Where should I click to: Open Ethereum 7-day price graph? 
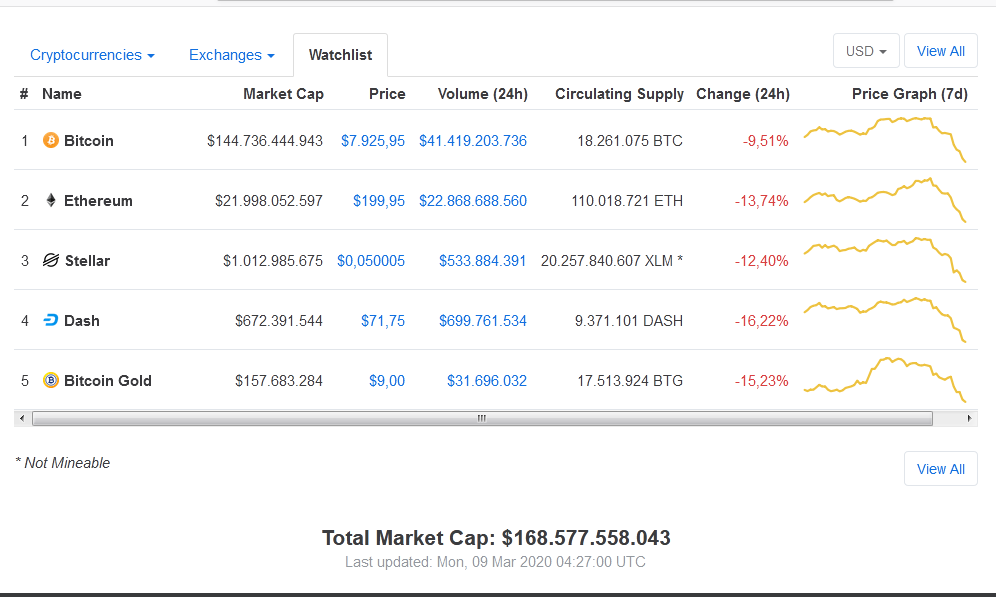pyautogui.click(x=885, y=200)
